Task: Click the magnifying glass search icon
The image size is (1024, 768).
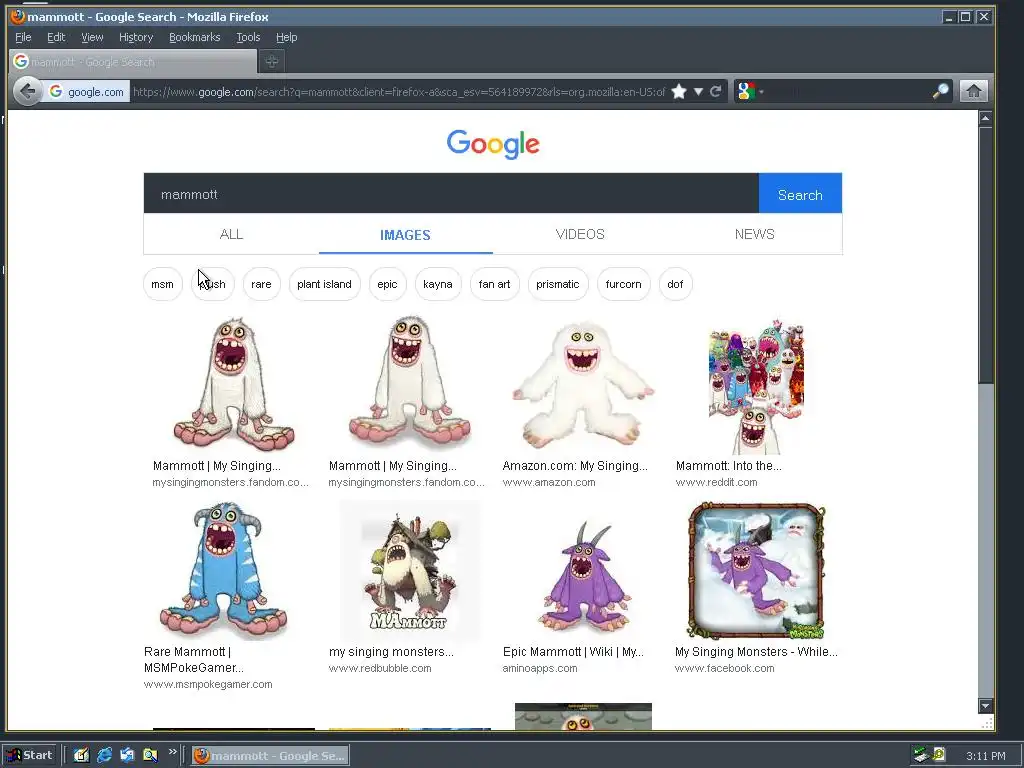Action: tap(940, 91)
